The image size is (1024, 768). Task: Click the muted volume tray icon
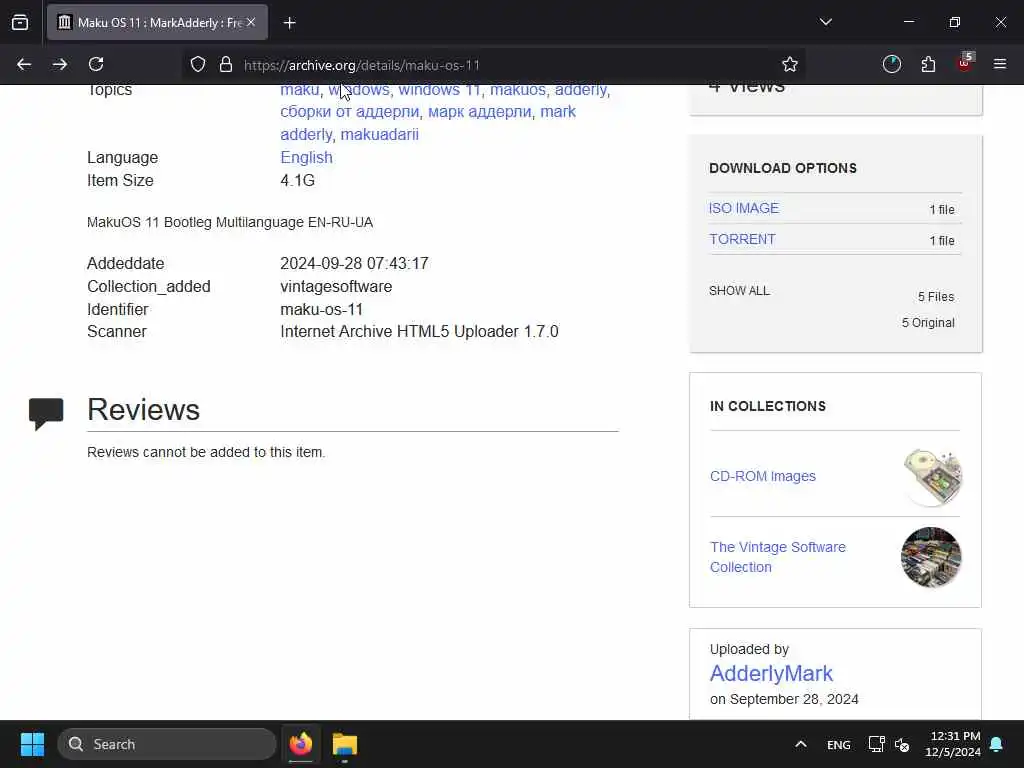point(902,744)
